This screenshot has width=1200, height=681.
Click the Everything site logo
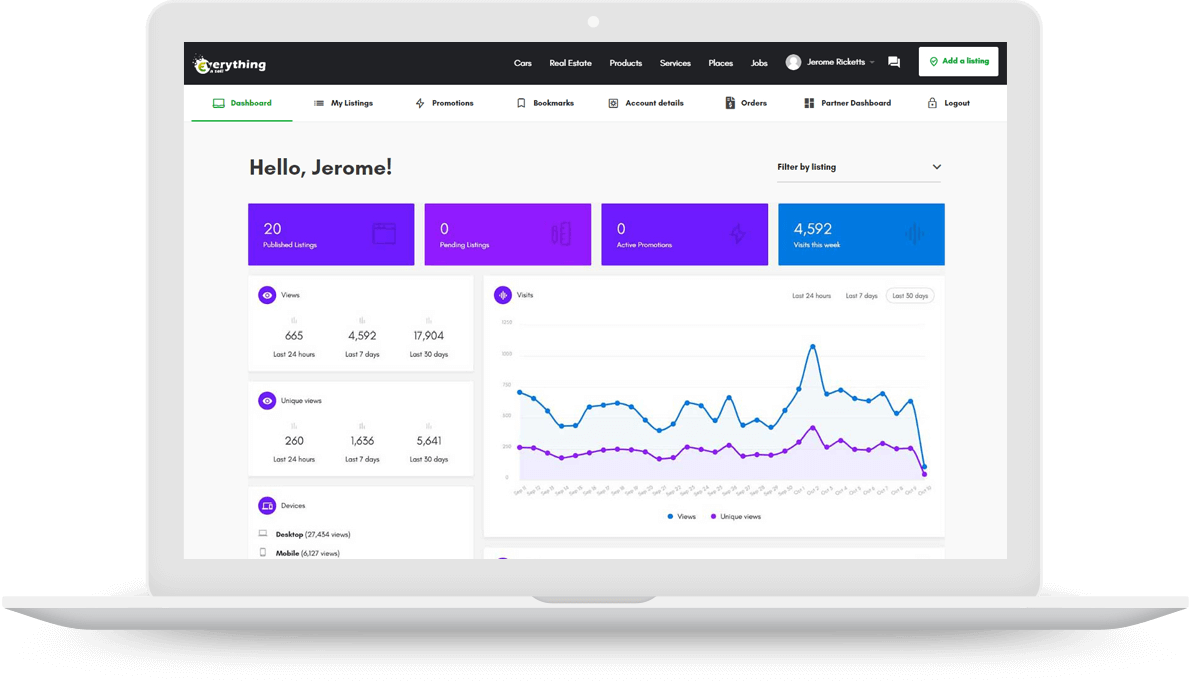coord(230,64)
